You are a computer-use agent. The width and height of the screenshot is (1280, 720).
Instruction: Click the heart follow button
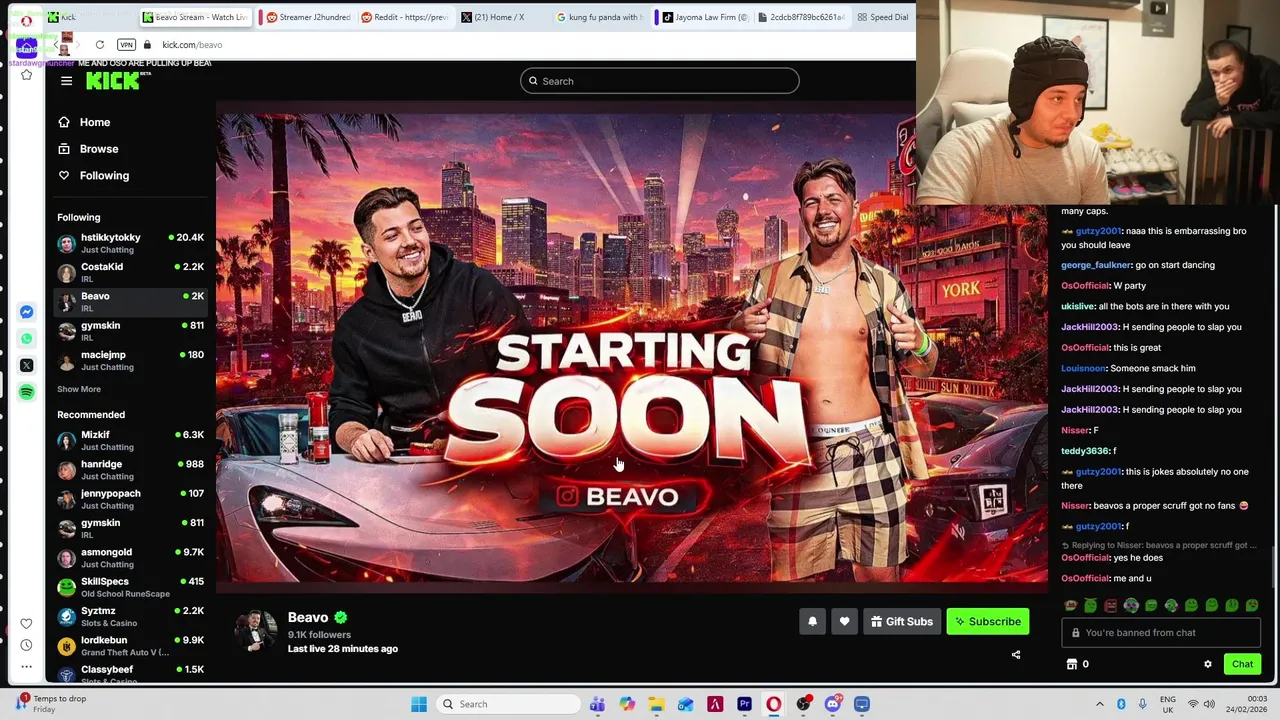[x=844, y=622]
